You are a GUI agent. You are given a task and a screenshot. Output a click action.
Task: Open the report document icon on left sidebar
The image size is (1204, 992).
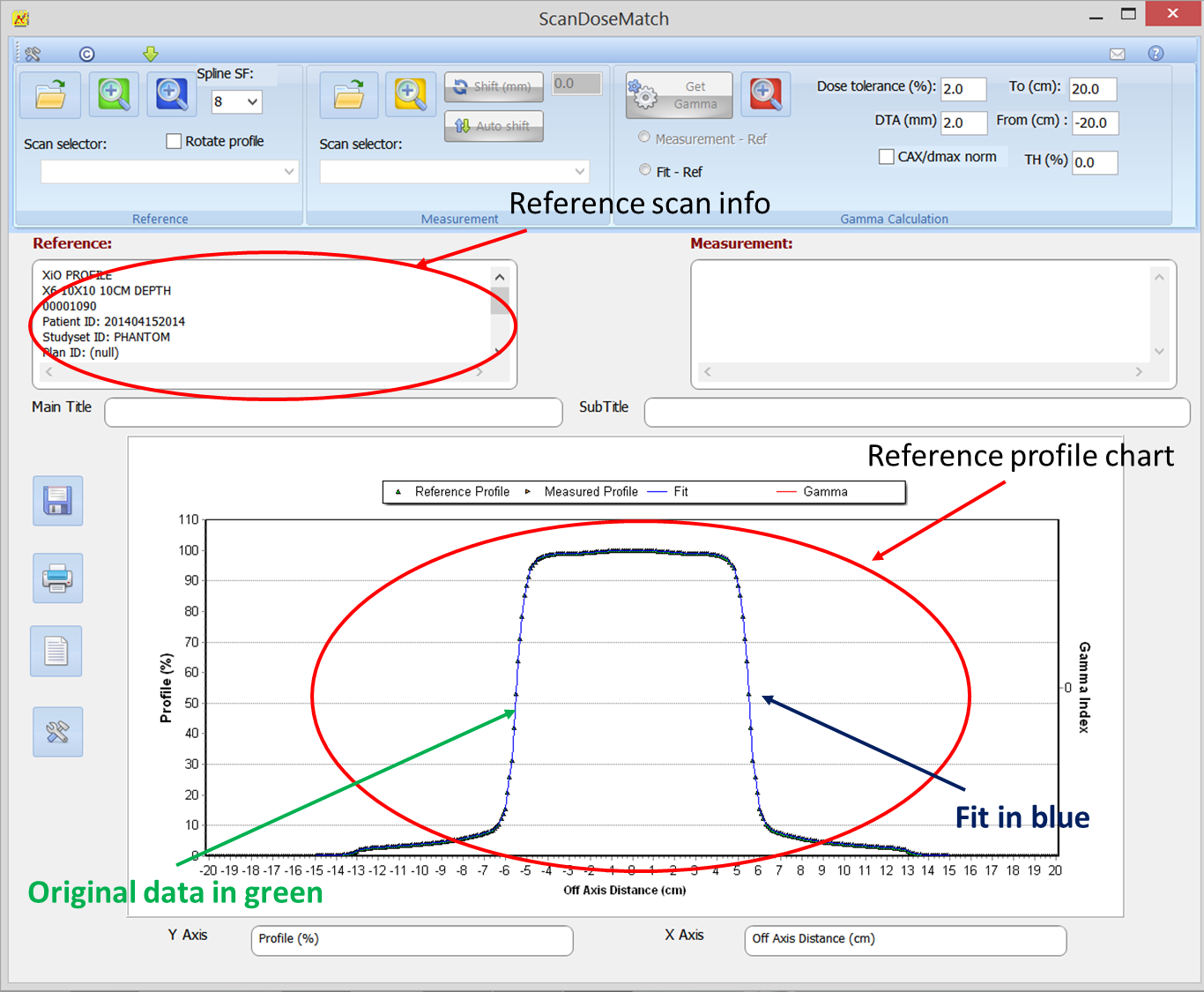(x=56, y=652)
